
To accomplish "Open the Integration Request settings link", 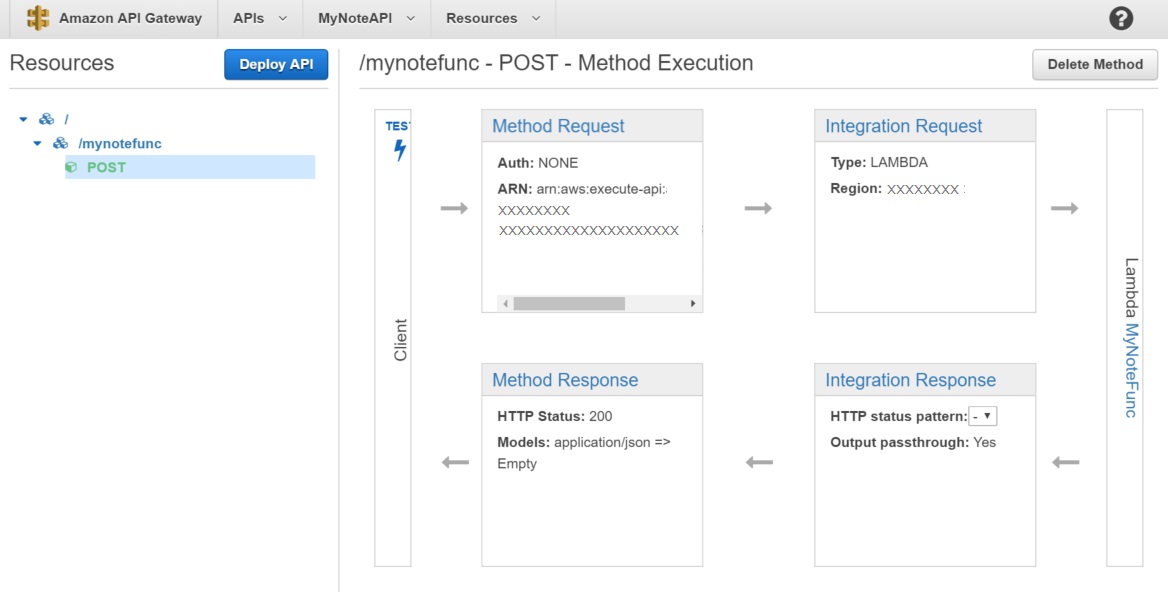I will (x=904, y=126).
